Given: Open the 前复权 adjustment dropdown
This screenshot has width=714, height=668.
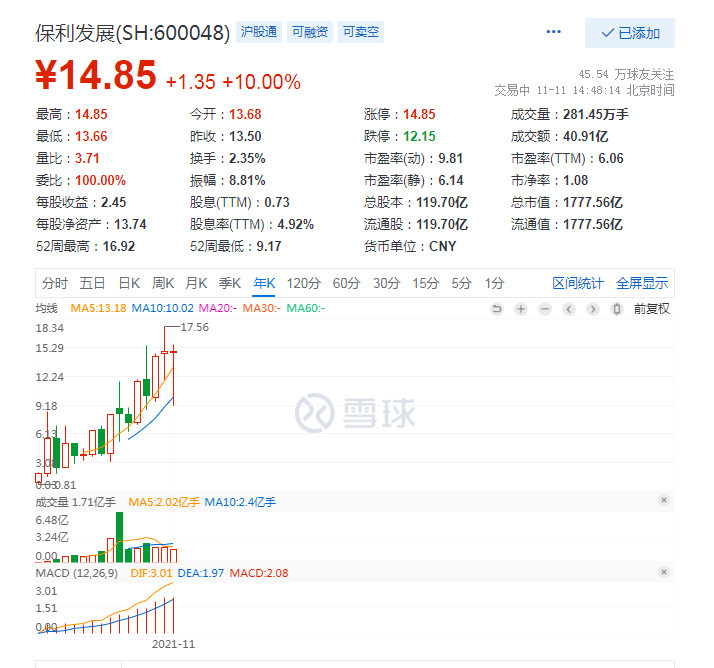Looking at the screenshot, I should [x=652, y=309].
